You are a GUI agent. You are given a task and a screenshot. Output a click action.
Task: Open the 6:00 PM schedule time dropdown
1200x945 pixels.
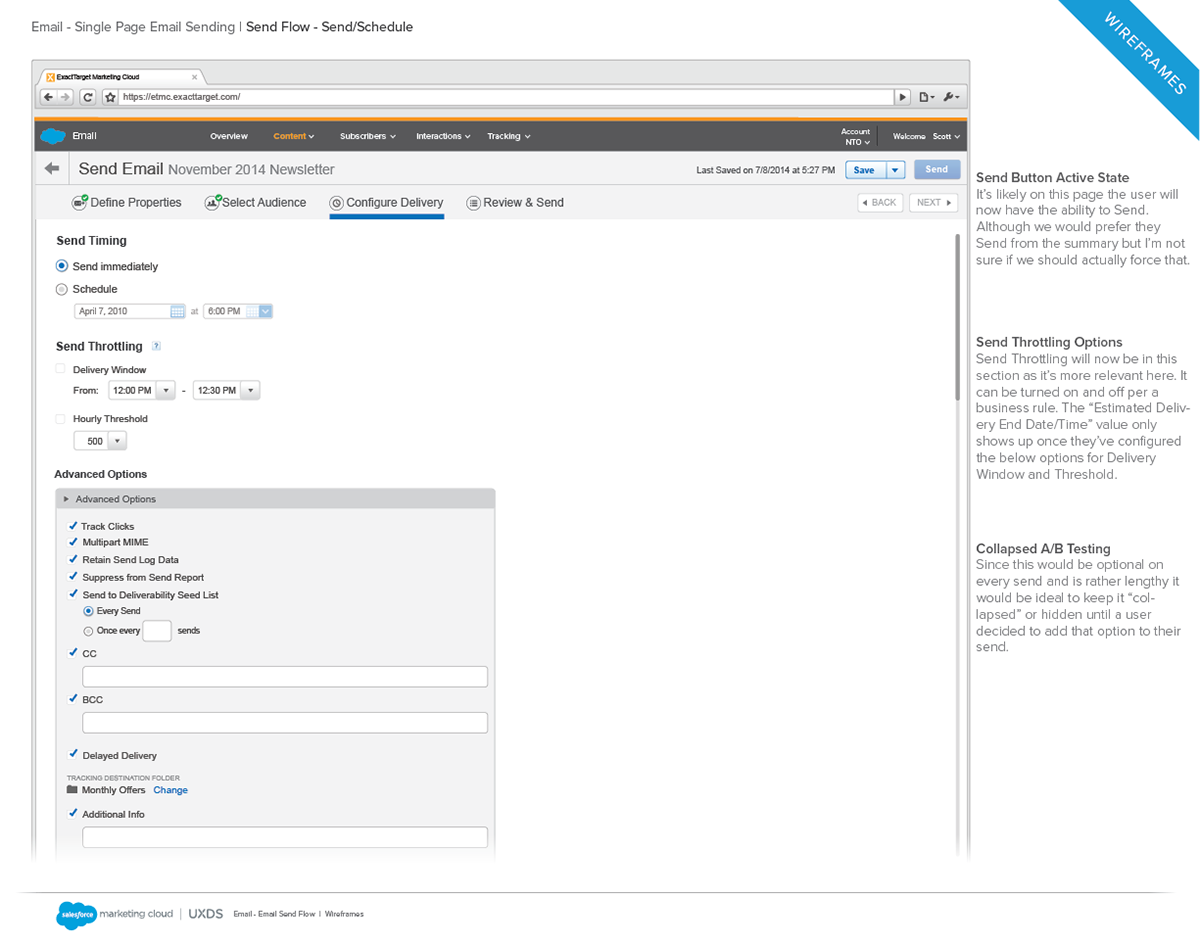(265, 311)
